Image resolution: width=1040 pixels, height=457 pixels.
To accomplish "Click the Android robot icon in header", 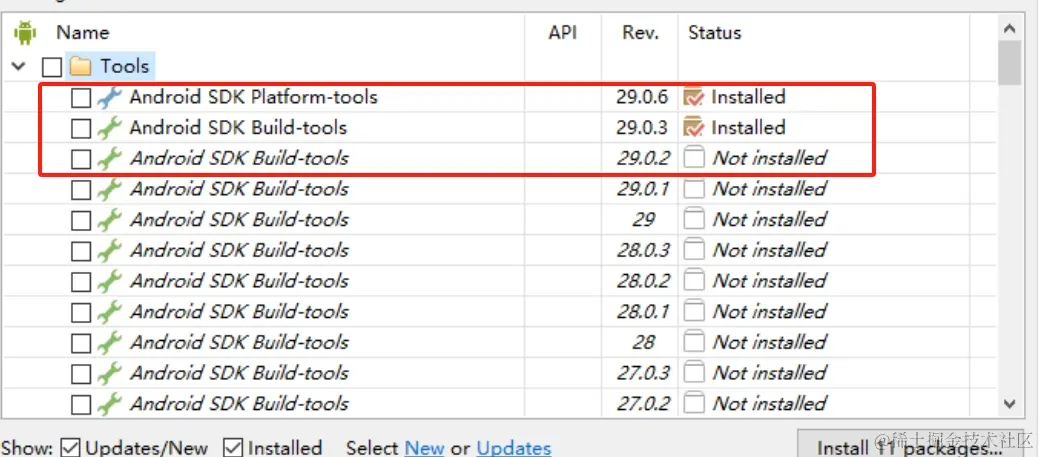I will click(25, 33).
